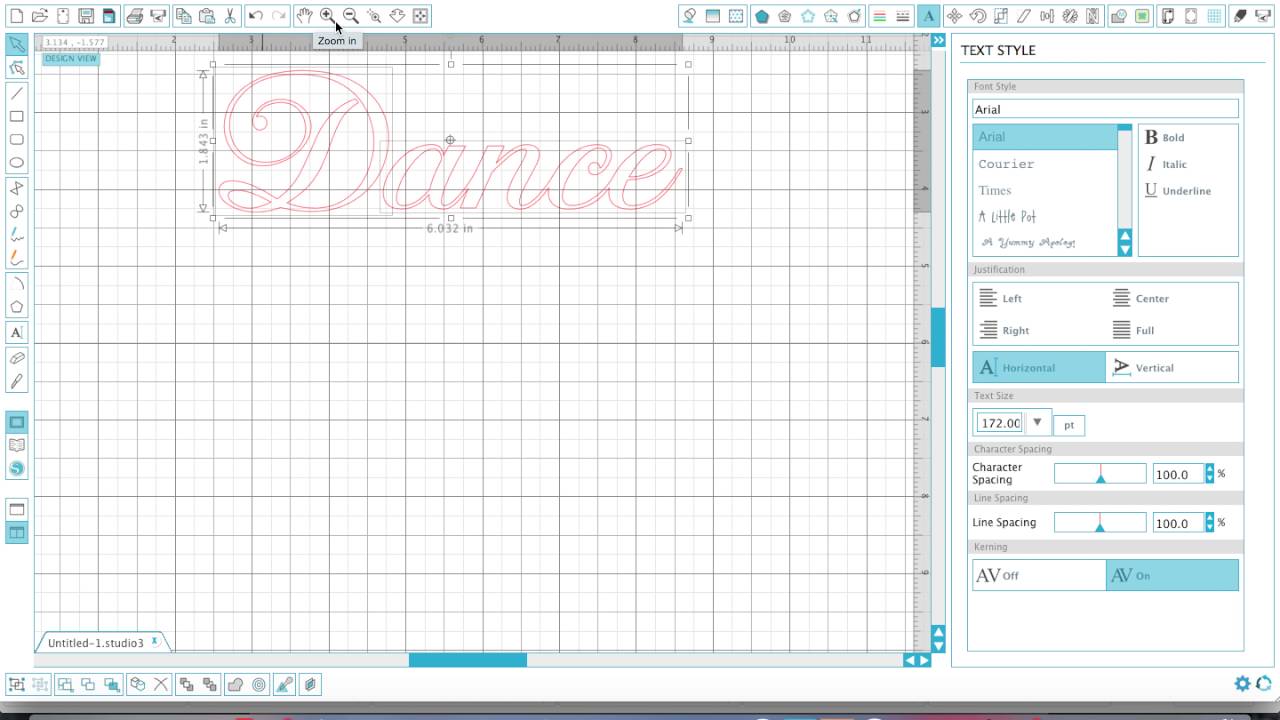Click the Character Spacing stepper arrows
The image size is (1280, 720).
pyautogui.click(x=1209, y=474)
